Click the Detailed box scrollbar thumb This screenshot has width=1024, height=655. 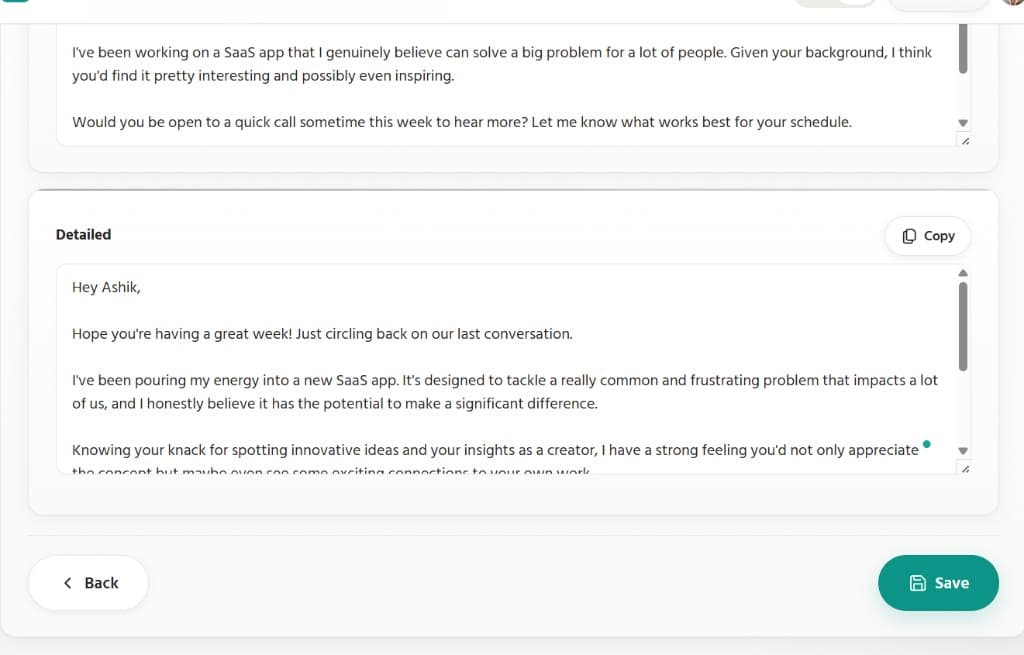pyautogui.click(x=963, y=326)
